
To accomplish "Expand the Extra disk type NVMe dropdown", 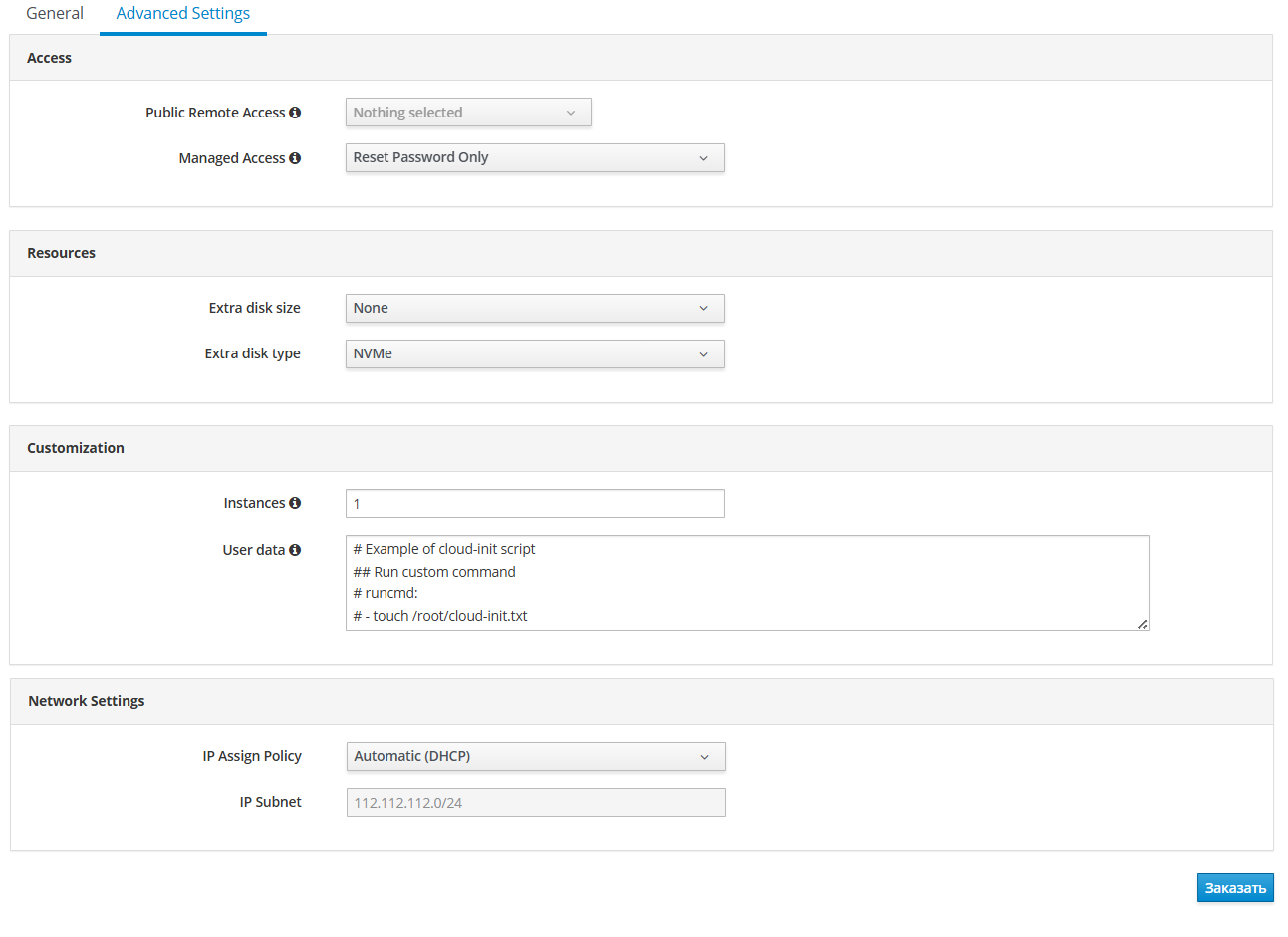I will coord(534,354).
